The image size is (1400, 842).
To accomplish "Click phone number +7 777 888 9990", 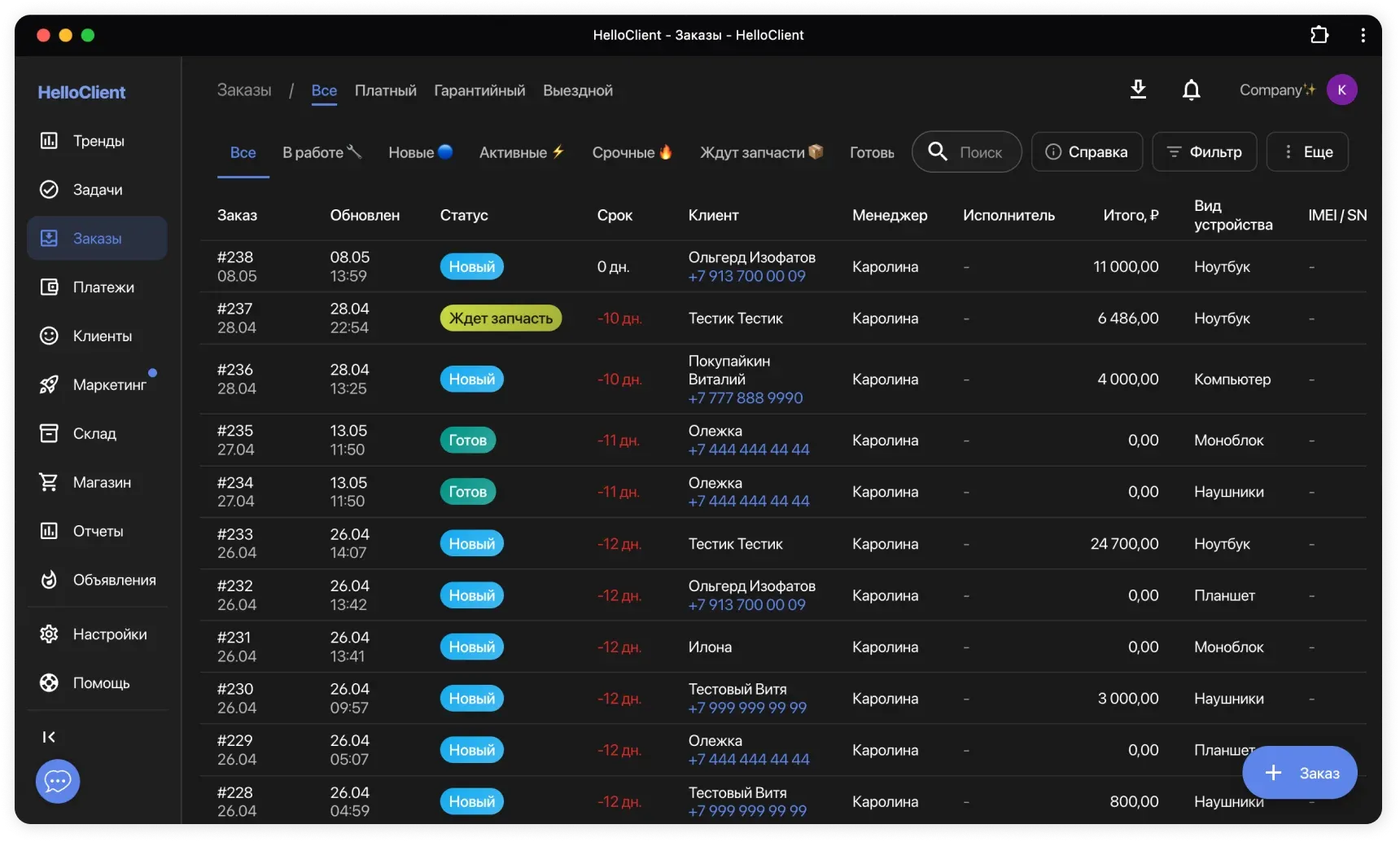I will coord(745,398).
